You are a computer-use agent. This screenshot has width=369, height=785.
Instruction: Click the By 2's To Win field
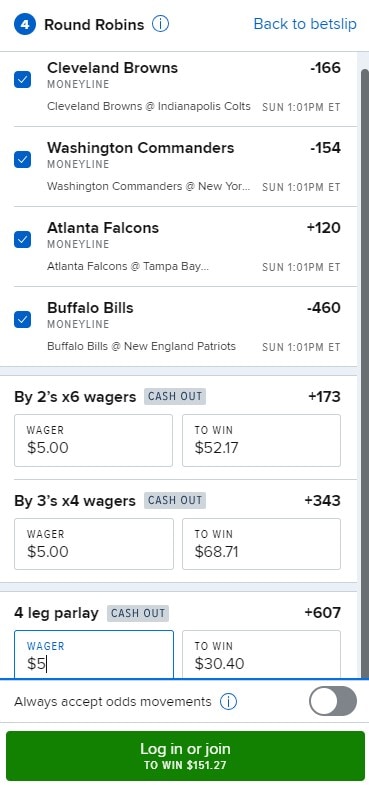pos(261,441)
